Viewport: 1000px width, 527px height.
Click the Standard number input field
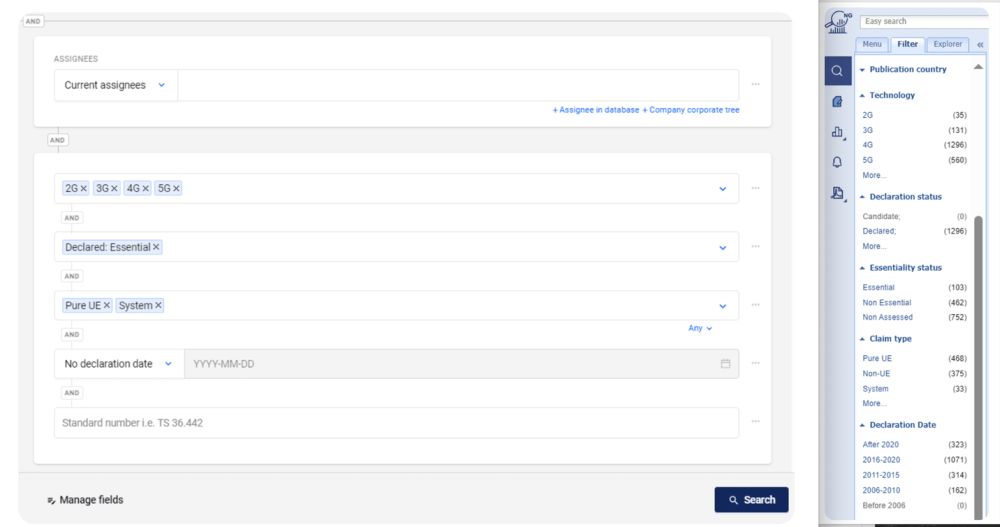[x=395, y=423]
